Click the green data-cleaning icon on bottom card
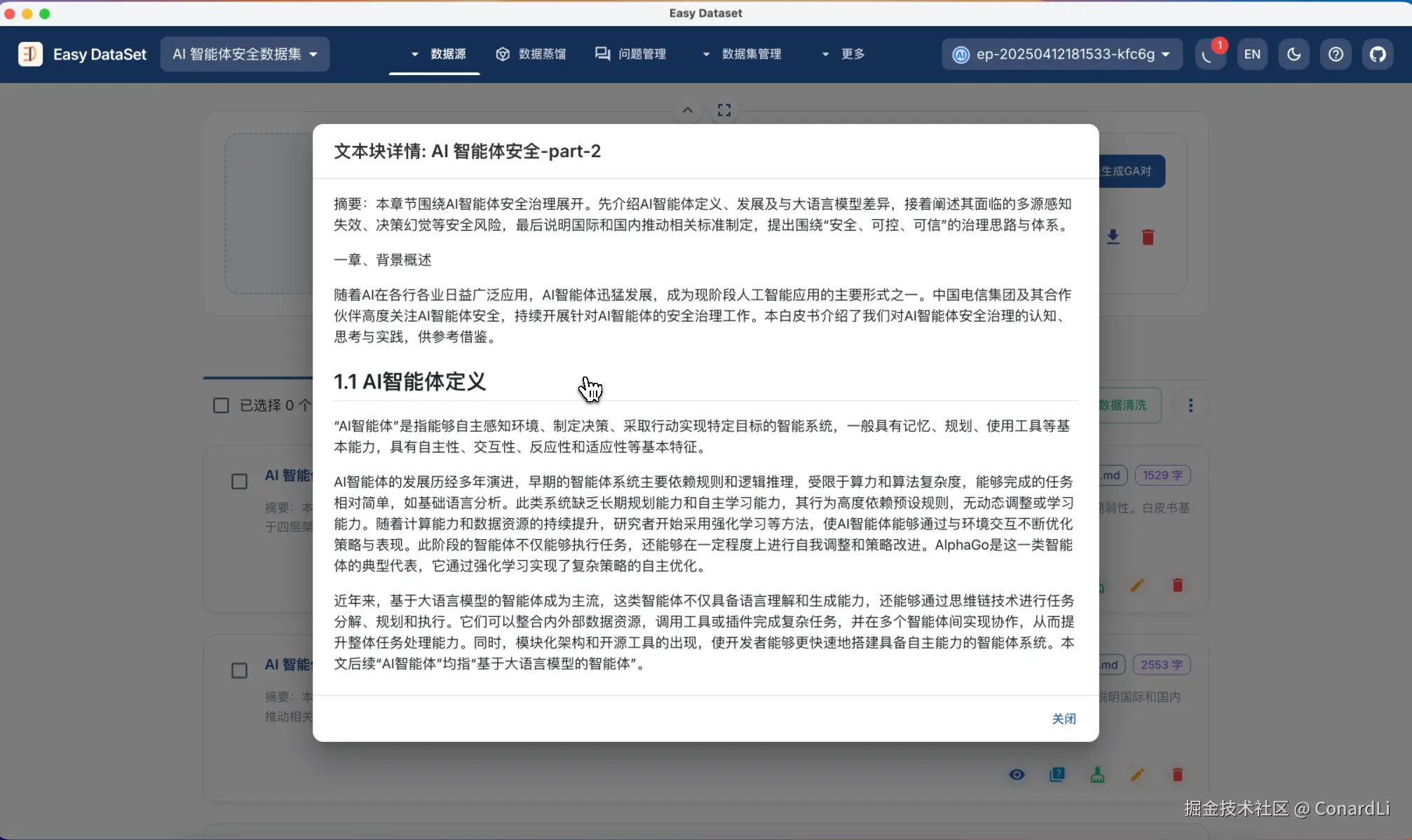This screenshot has height=840, width=1412. point(1097,774)
